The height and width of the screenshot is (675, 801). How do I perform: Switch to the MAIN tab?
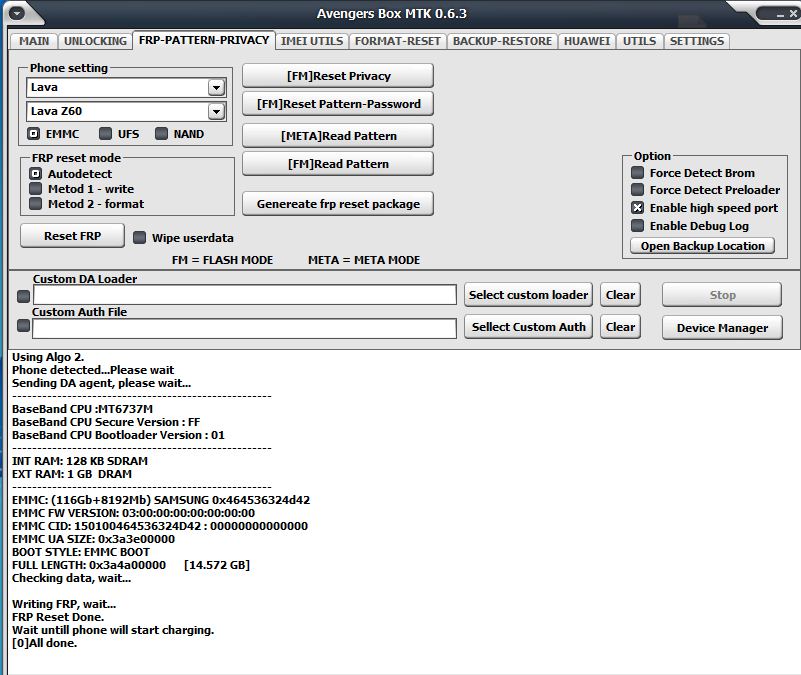click(x=34, y=41)
